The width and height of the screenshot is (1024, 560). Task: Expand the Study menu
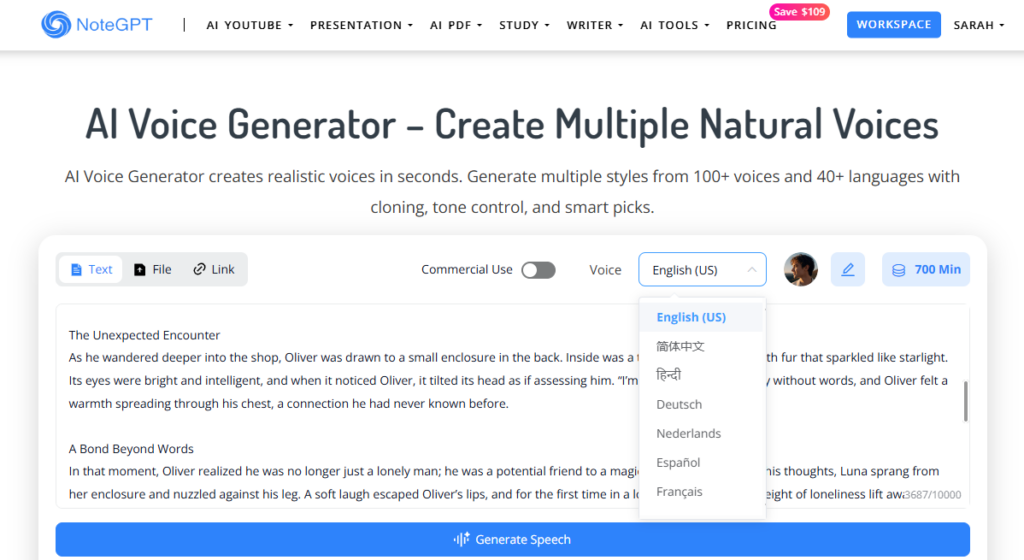pyautogui.click(x=524, y=25)
